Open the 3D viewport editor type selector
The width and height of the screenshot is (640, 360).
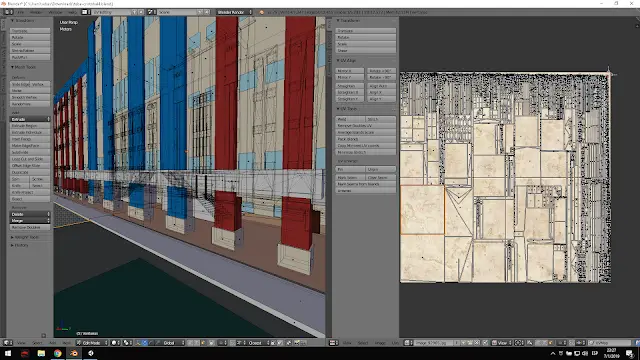point(8,343)
